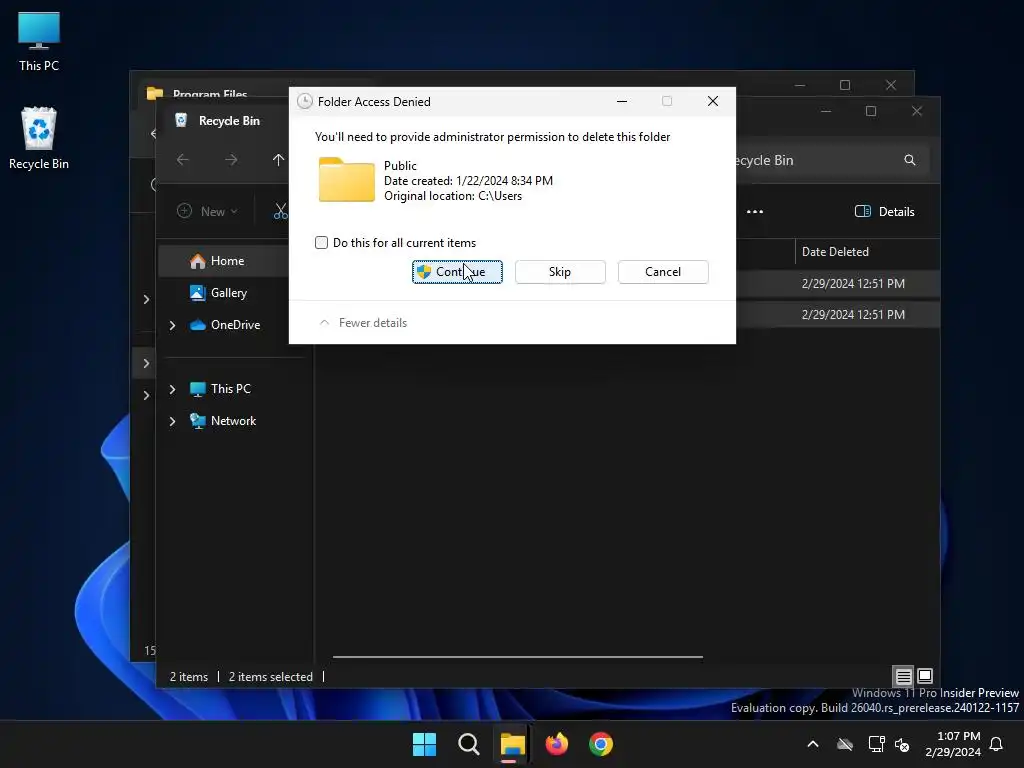Click the horizontal scrollbar in Recycle Bin
The height and width of the screenshot is (768, 1024).
(x=517, y=657)
